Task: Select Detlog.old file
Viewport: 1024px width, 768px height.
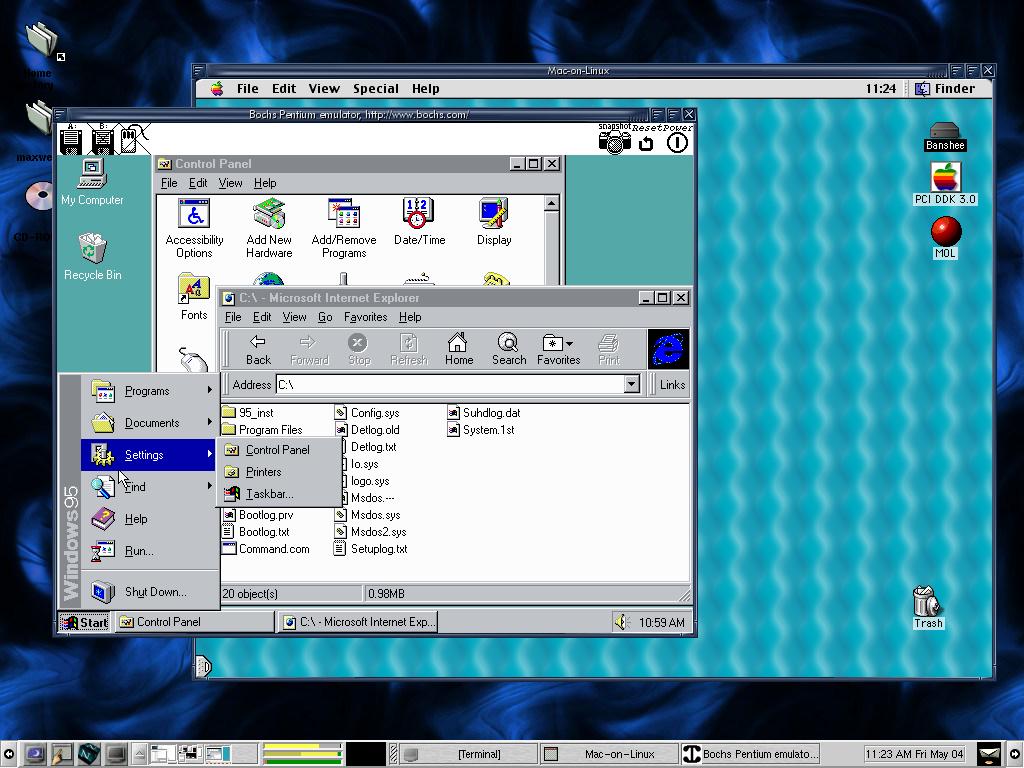Action: [x=367, y=430]
